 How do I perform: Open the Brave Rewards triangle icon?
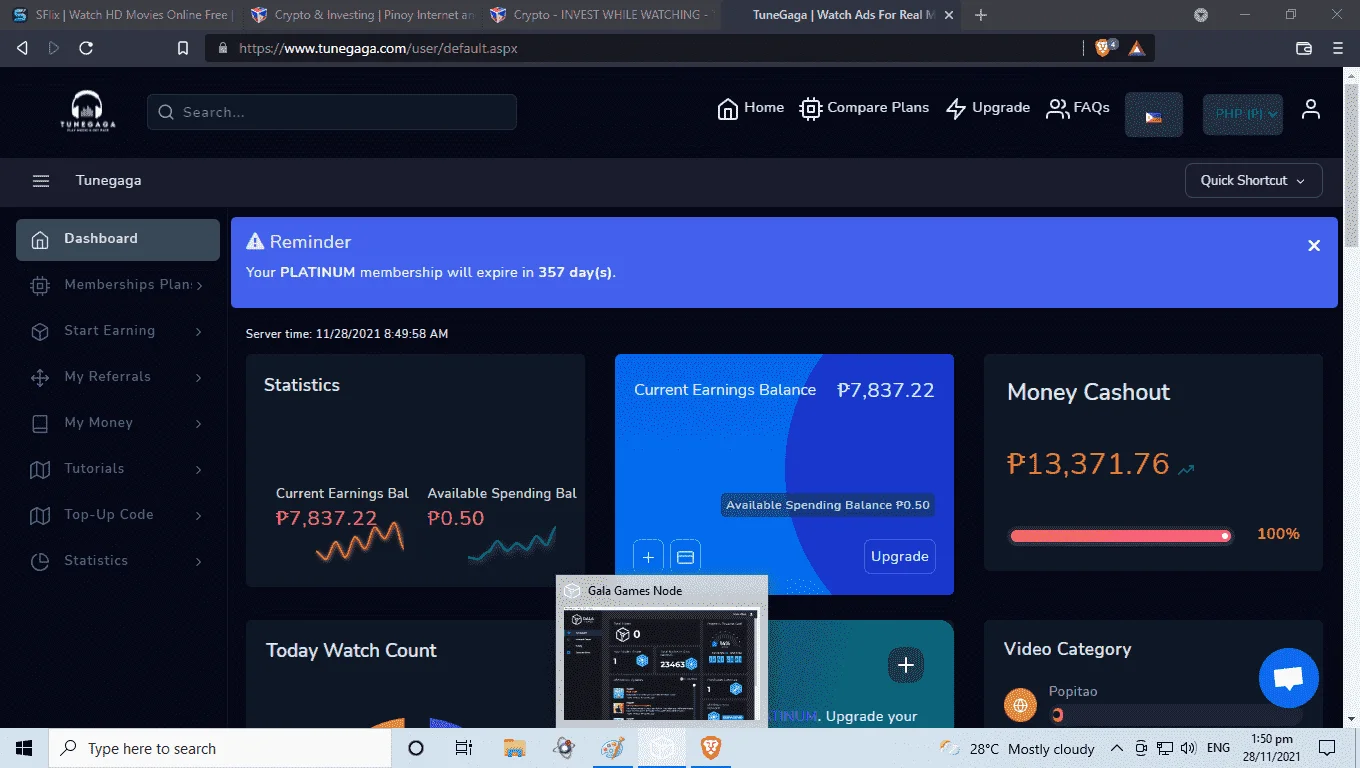1136,48
